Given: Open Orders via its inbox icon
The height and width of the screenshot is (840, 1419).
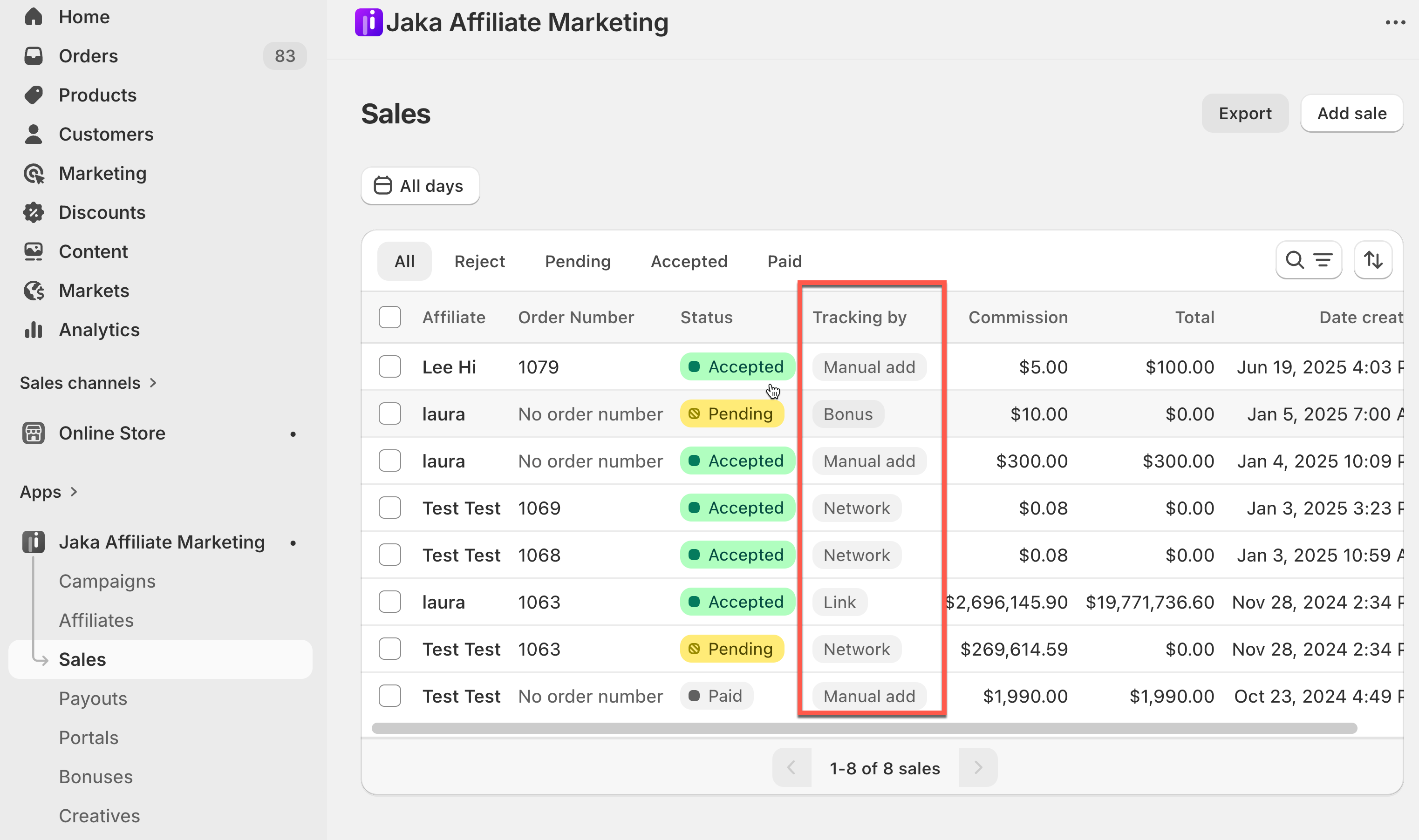Looking at the screenshot, I should coord(34,55).
